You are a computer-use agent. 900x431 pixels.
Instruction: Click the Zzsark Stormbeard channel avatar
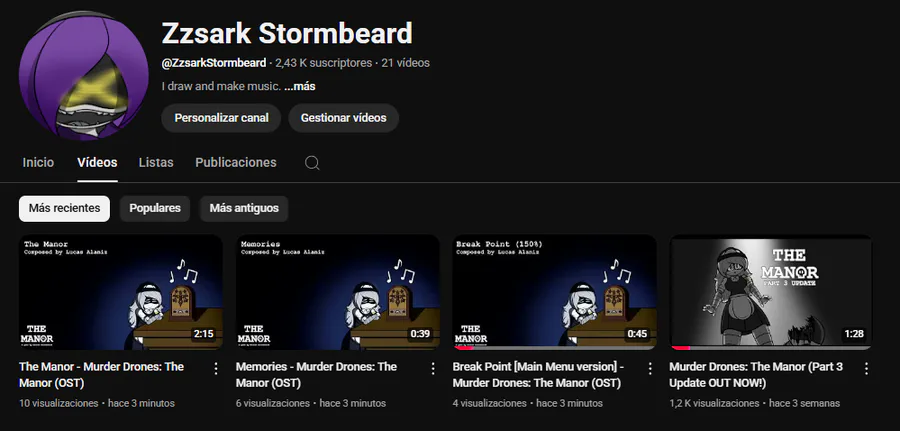[84, 75]
